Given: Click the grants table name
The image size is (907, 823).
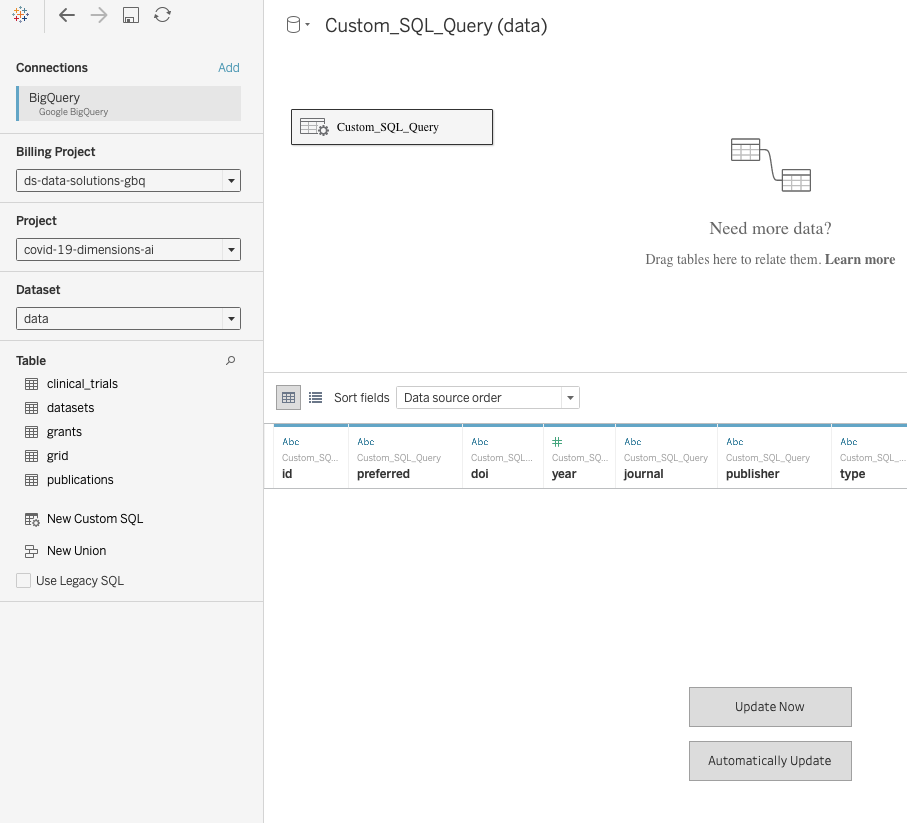Looking at the screenshot, I should 64,432.
